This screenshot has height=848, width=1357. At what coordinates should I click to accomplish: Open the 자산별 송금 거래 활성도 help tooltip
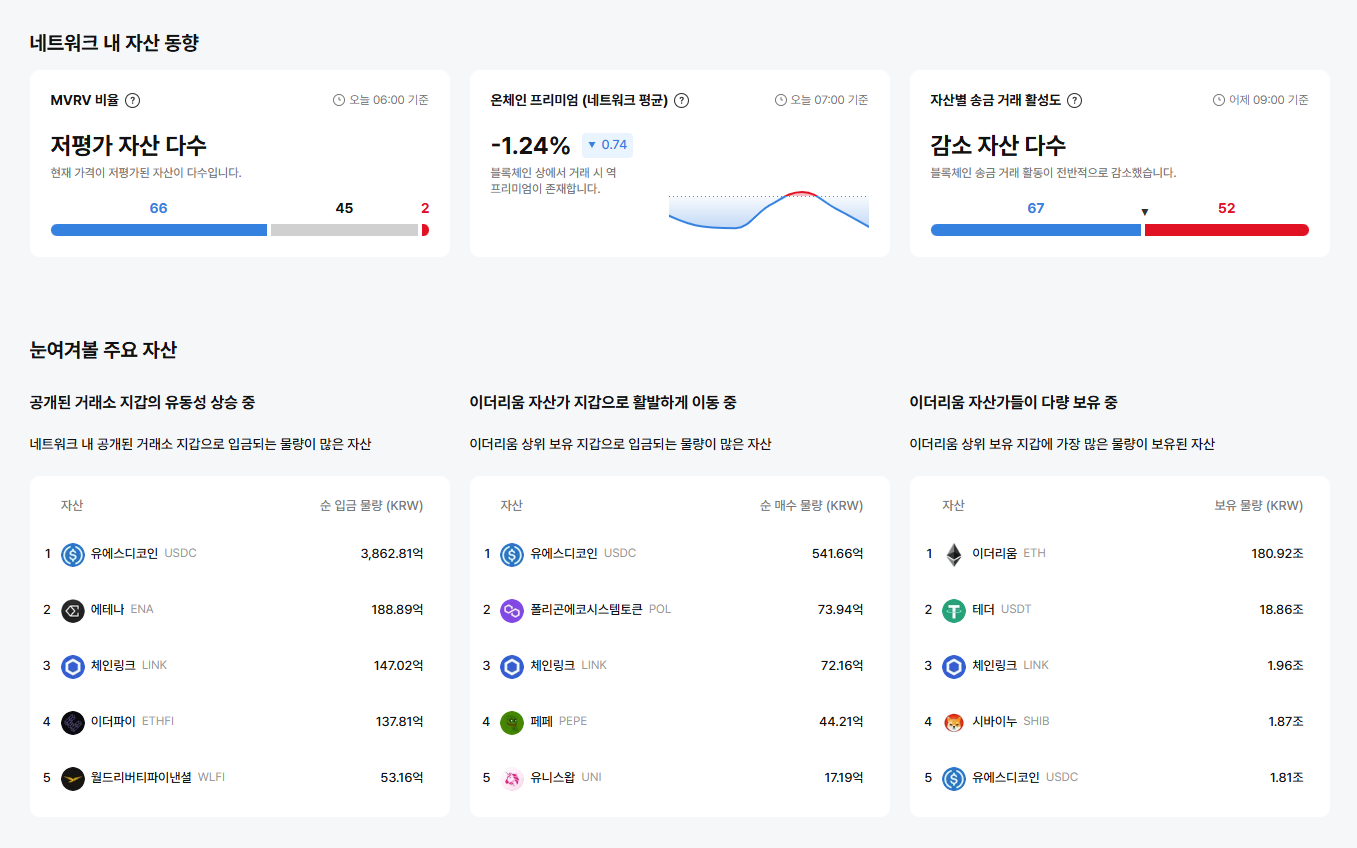[1075, 100]
